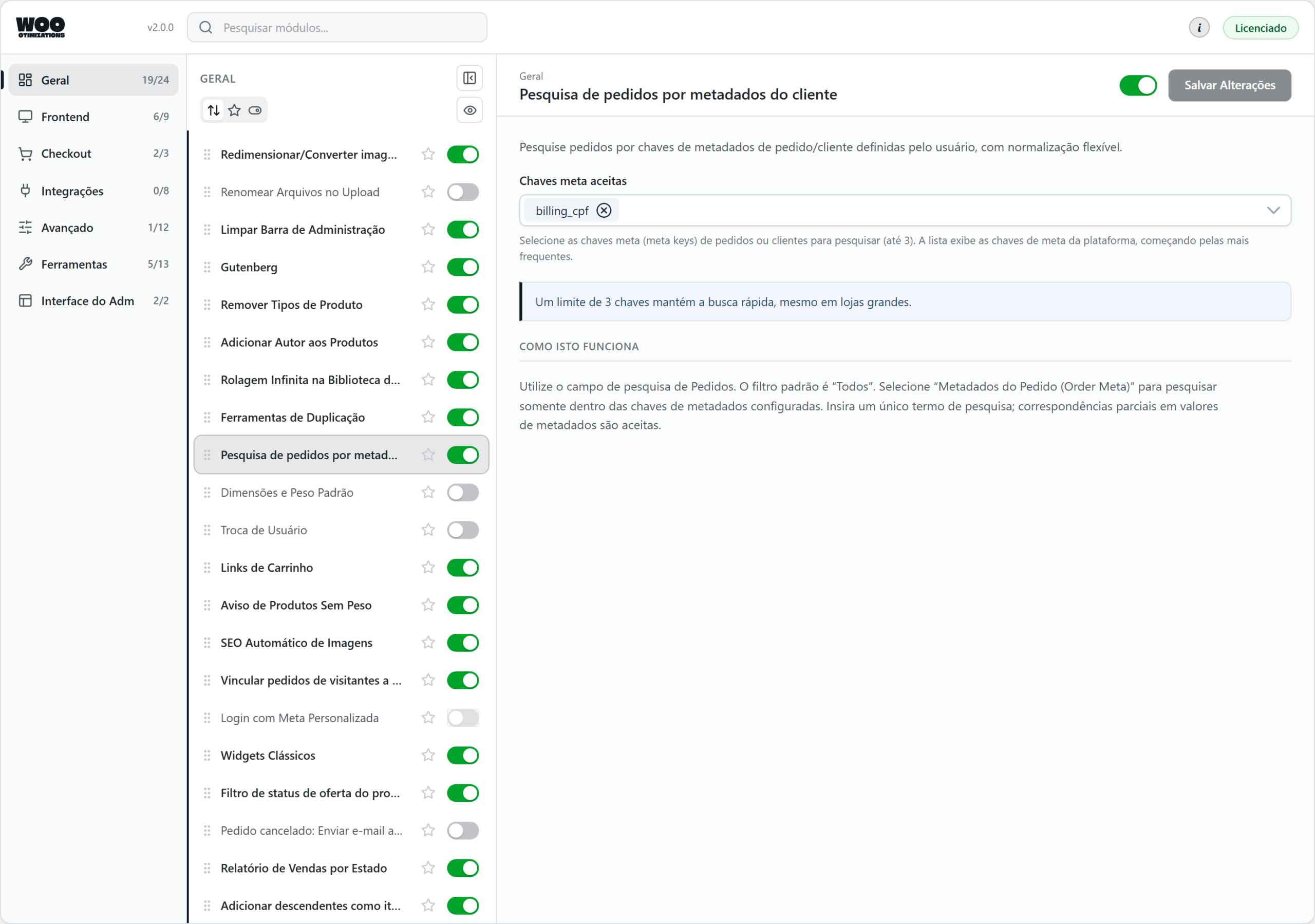Star the Limpar Barra de Administração module
Viewport: 1315px width, 924px height.
pos(428,229)
